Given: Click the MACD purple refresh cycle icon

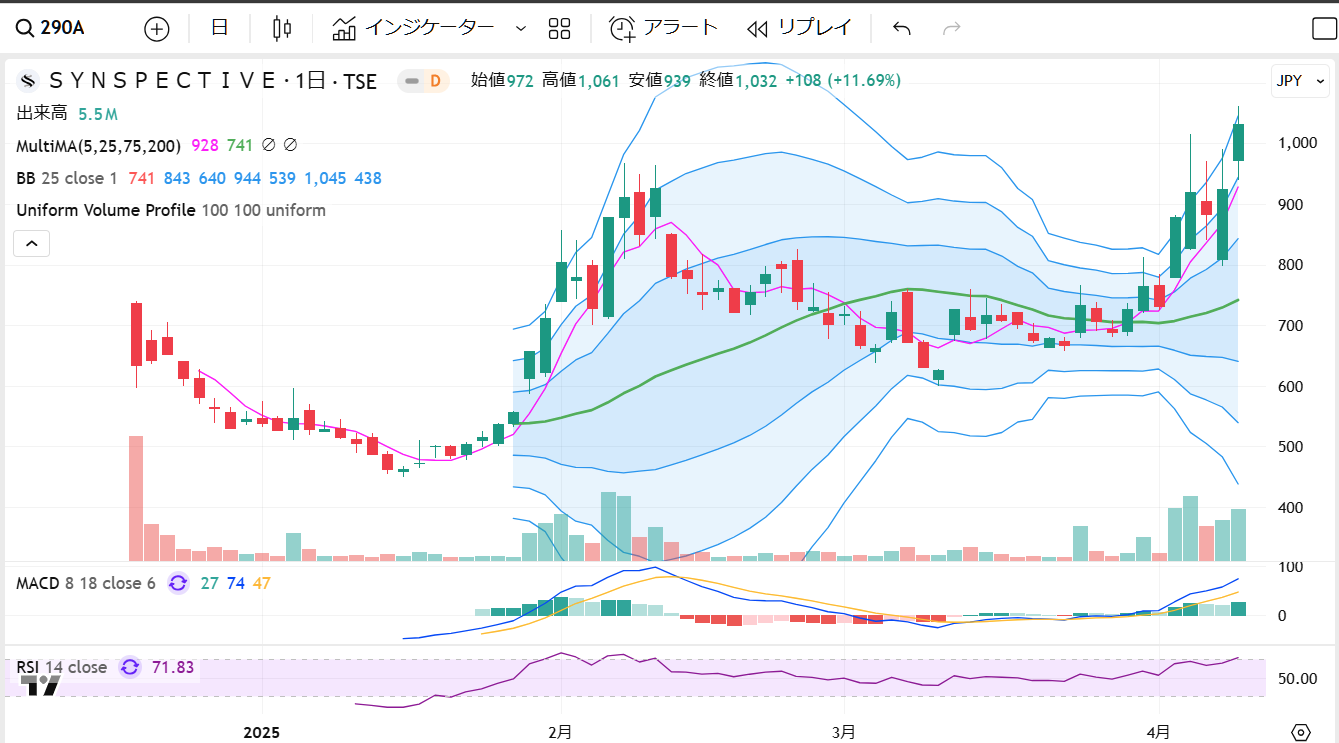Looking at the screenshot, I should tap(178, 583).
